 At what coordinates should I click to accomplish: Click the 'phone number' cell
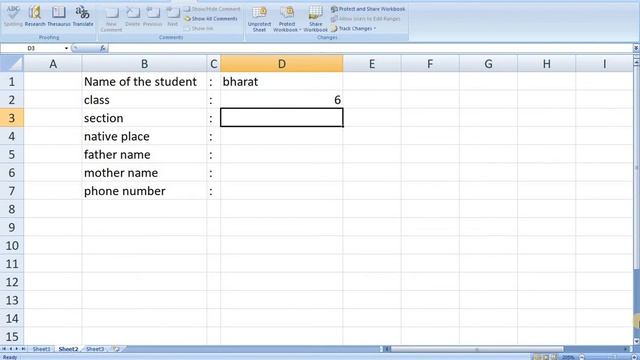pos(144,191)
